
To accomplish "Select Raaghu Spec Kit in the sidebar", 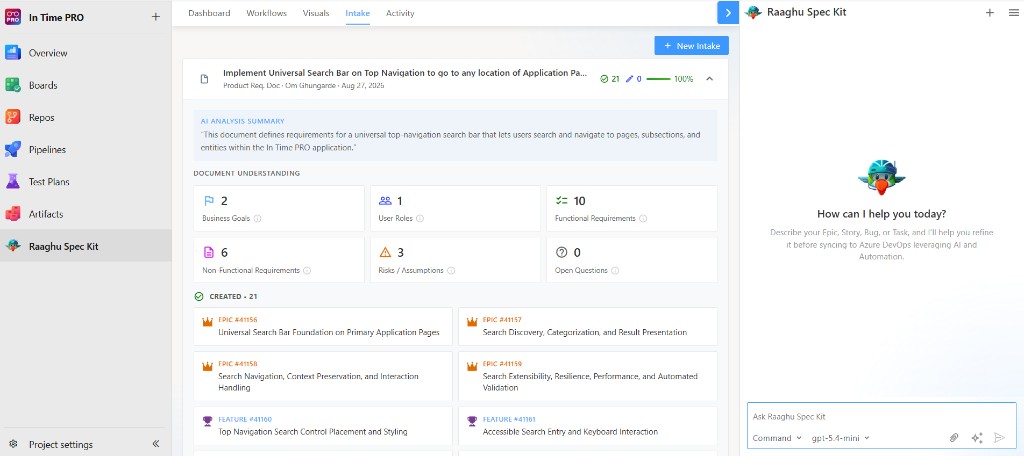I will click(86, 246).
